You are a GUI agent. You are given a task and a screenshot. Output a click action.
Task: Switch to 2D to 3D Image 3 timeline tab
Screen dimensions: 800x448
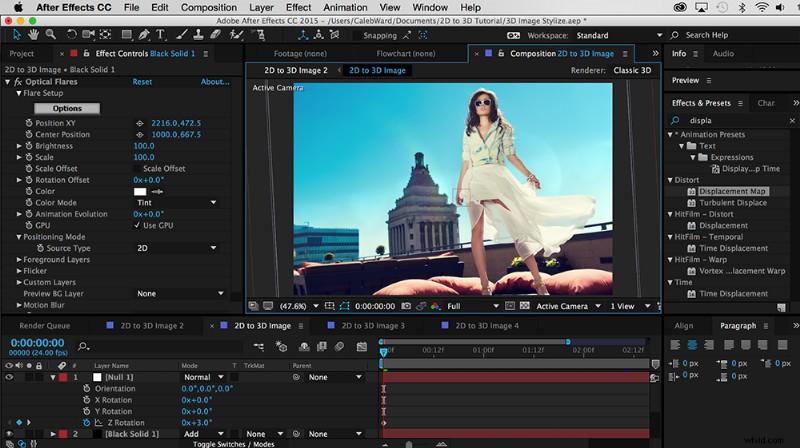pos(372,326)
